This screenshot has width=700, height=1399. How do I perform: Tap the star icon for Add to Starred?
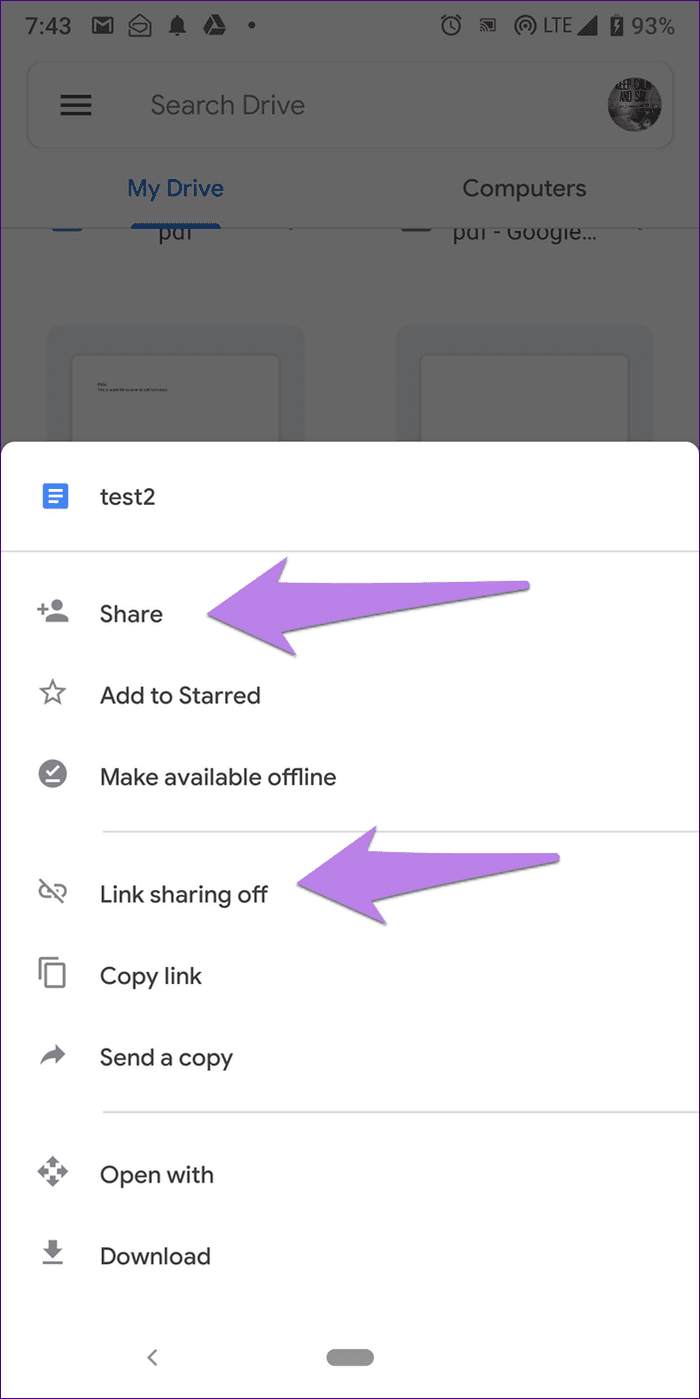[x=52, y=693]
